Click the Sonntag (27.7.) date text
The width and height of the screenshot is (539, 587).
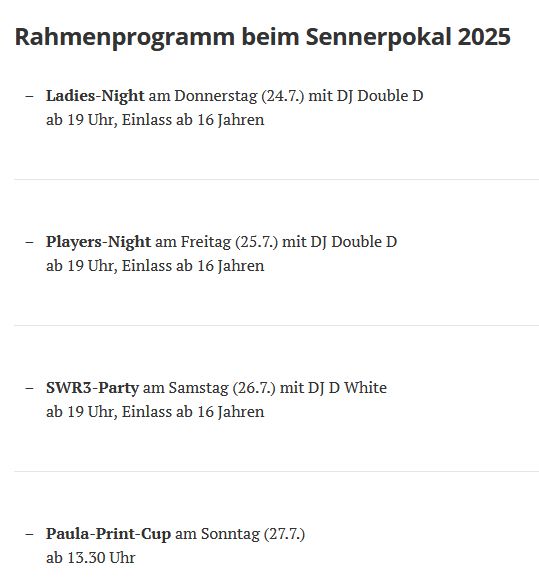coord(253,535)
